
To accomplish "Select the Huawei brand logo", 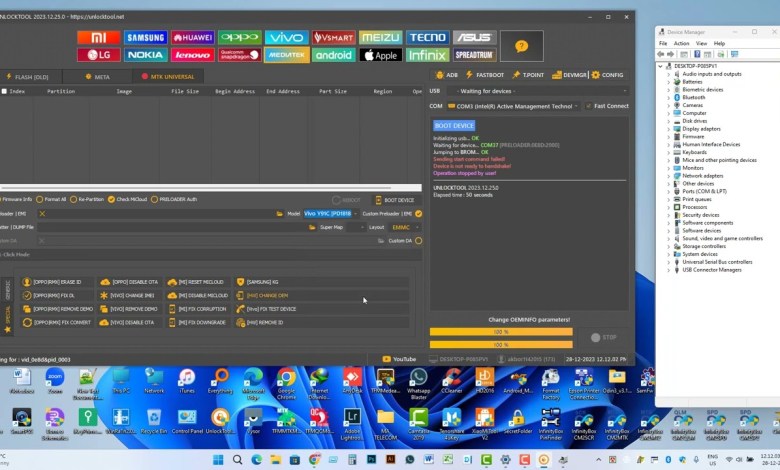I will pyautogui.click(x=193, y=38).
